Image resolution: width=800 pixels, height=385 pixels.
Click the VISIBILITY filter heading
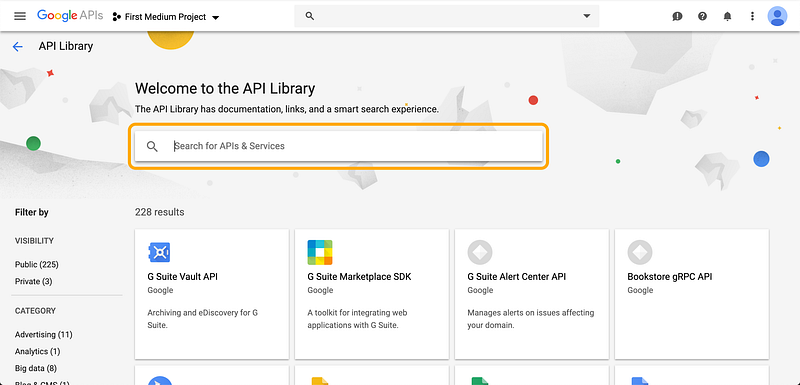pos(34,241)
